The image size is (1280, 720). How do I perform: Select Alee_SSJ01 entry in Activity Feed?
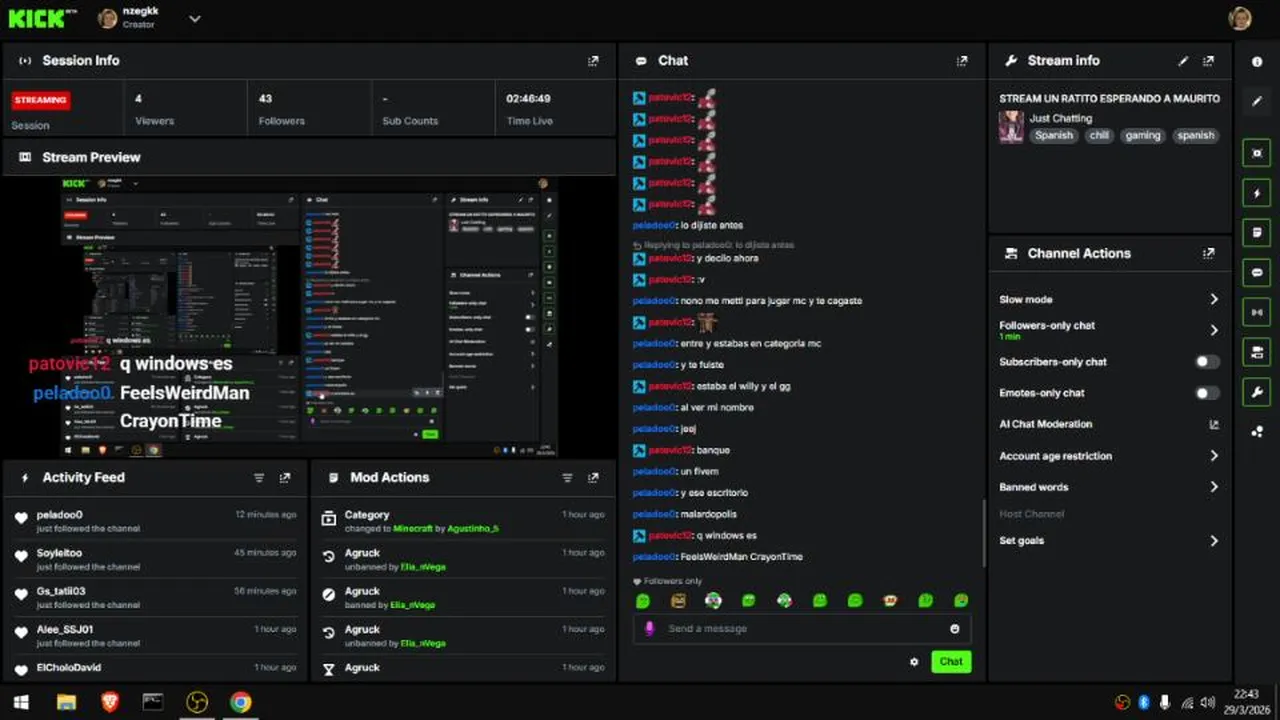[156, 635]
